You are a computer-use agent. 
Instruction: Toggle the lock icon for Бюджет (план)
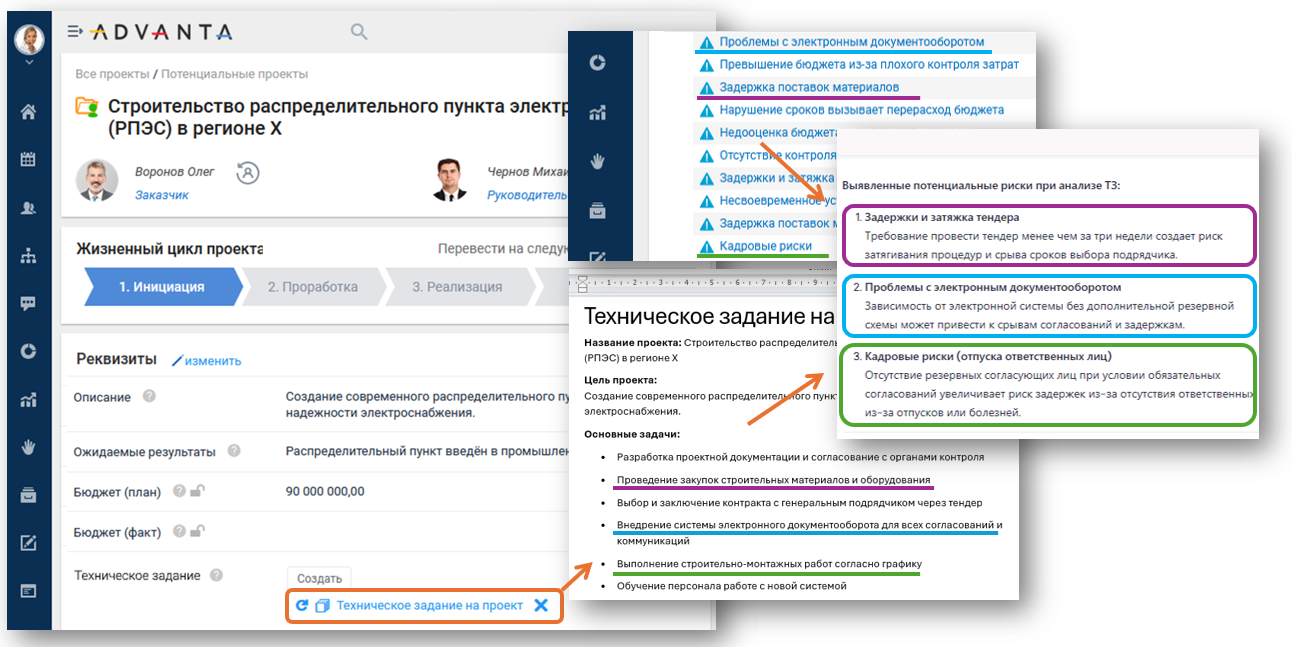pyautogui.click(x=198, y=491)
